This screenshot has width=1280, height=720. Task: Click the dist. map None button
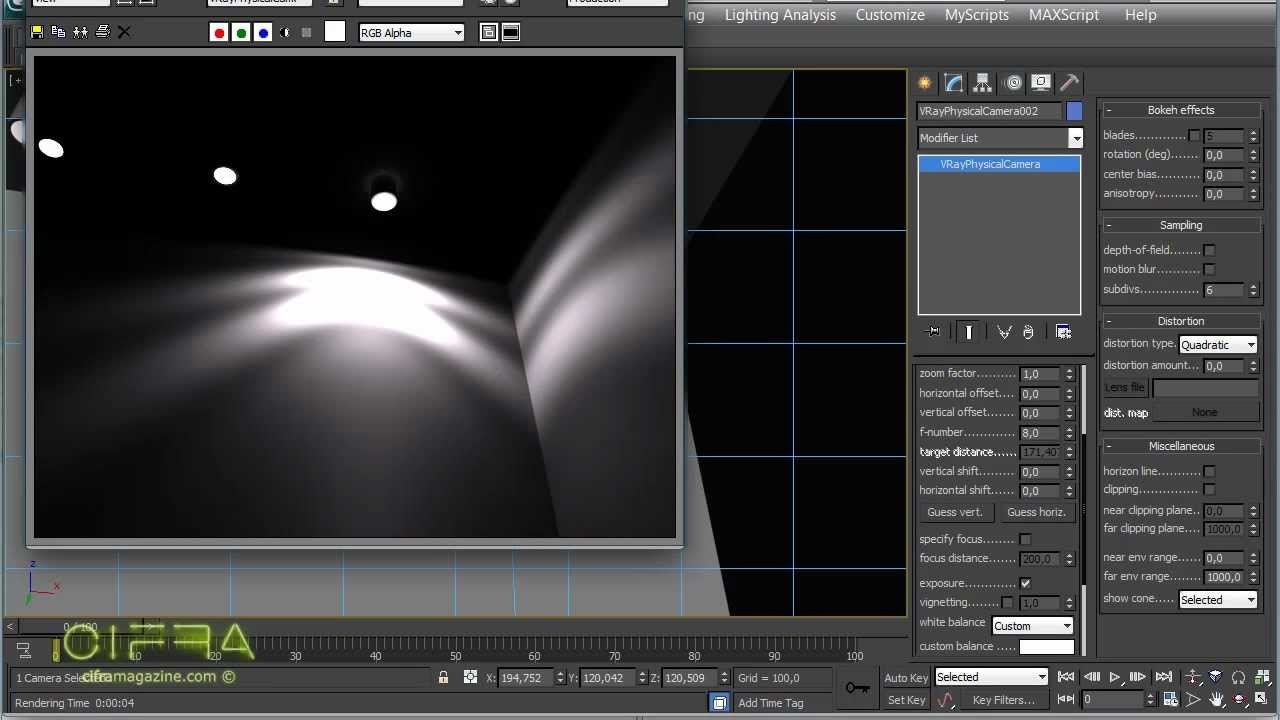point(1204,412)
